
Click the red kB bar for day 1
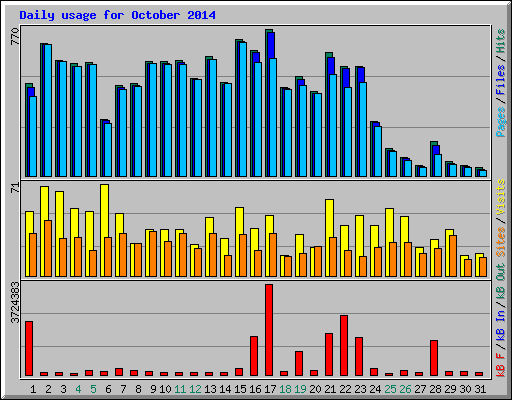tap(29, 349)
